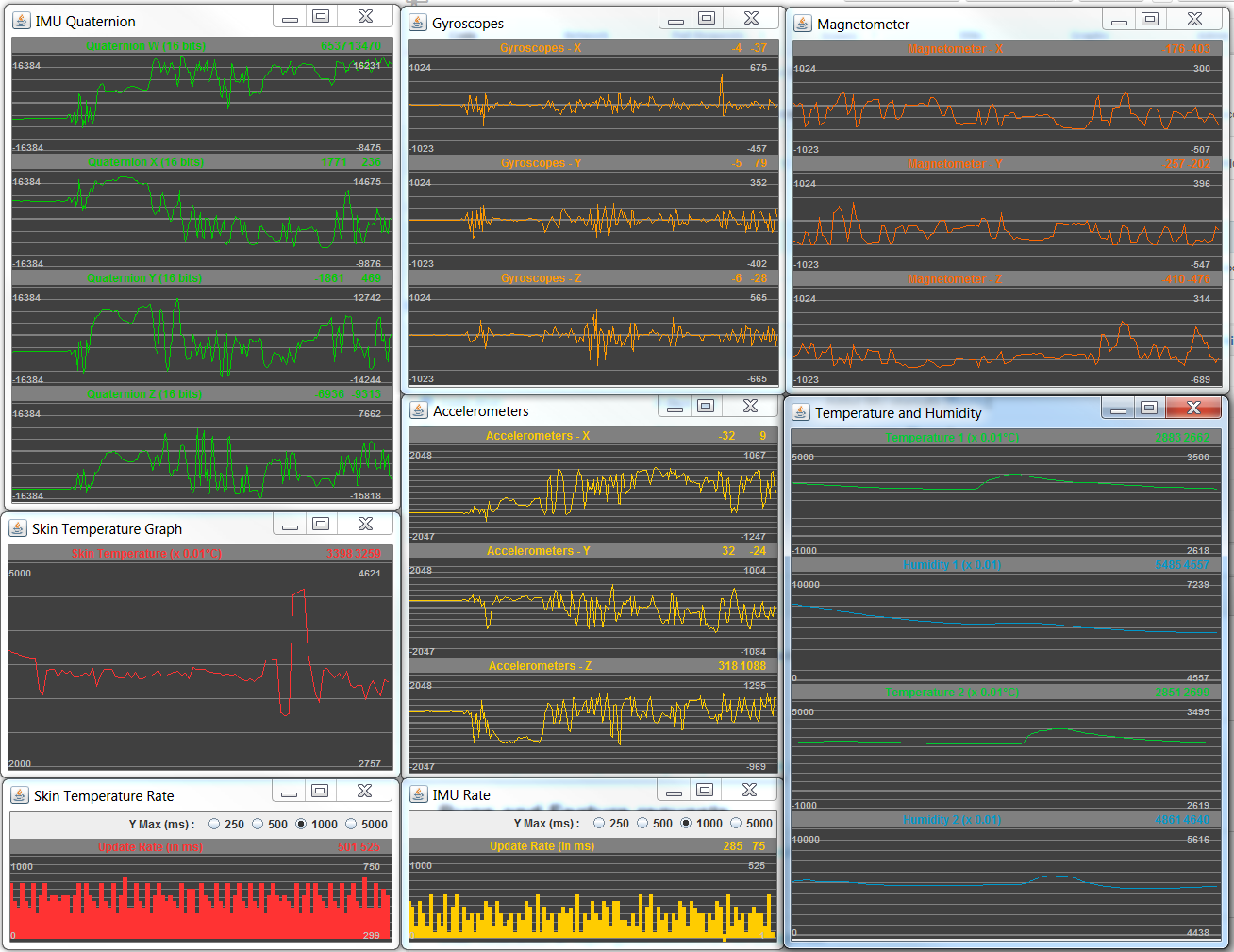Viewport: 1234px width, 952px height.
Task: Minimize the Skin Temperature Graph window
Action: (290, 525)
